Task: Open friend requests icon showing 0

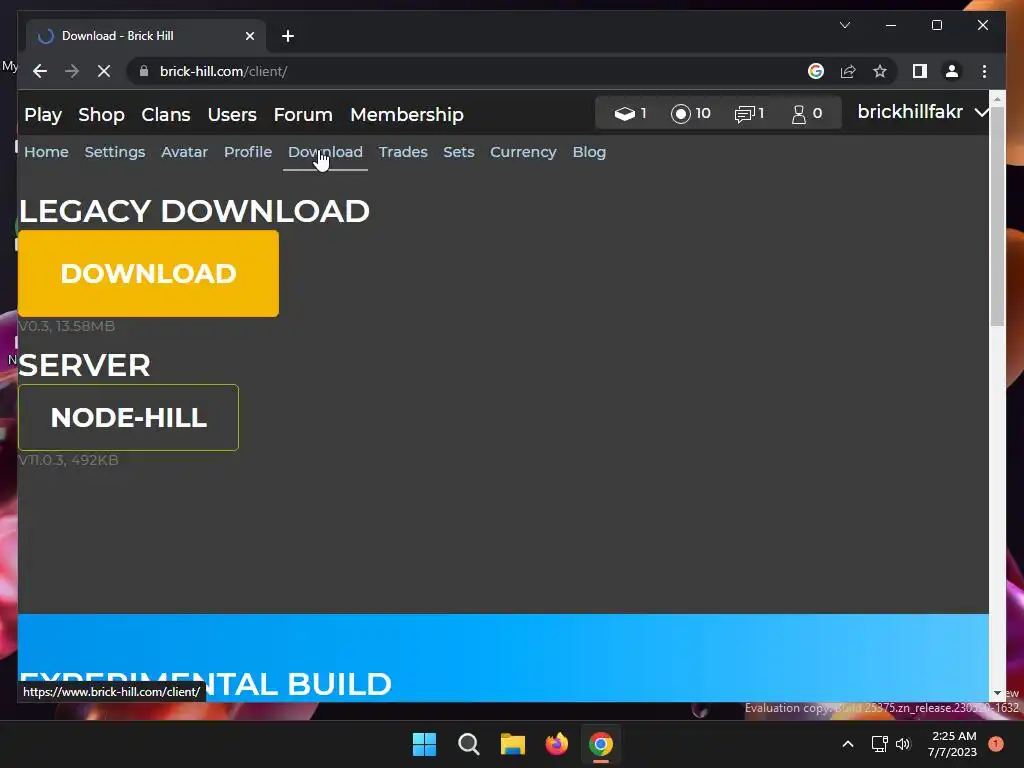Action: coord(807,114)
